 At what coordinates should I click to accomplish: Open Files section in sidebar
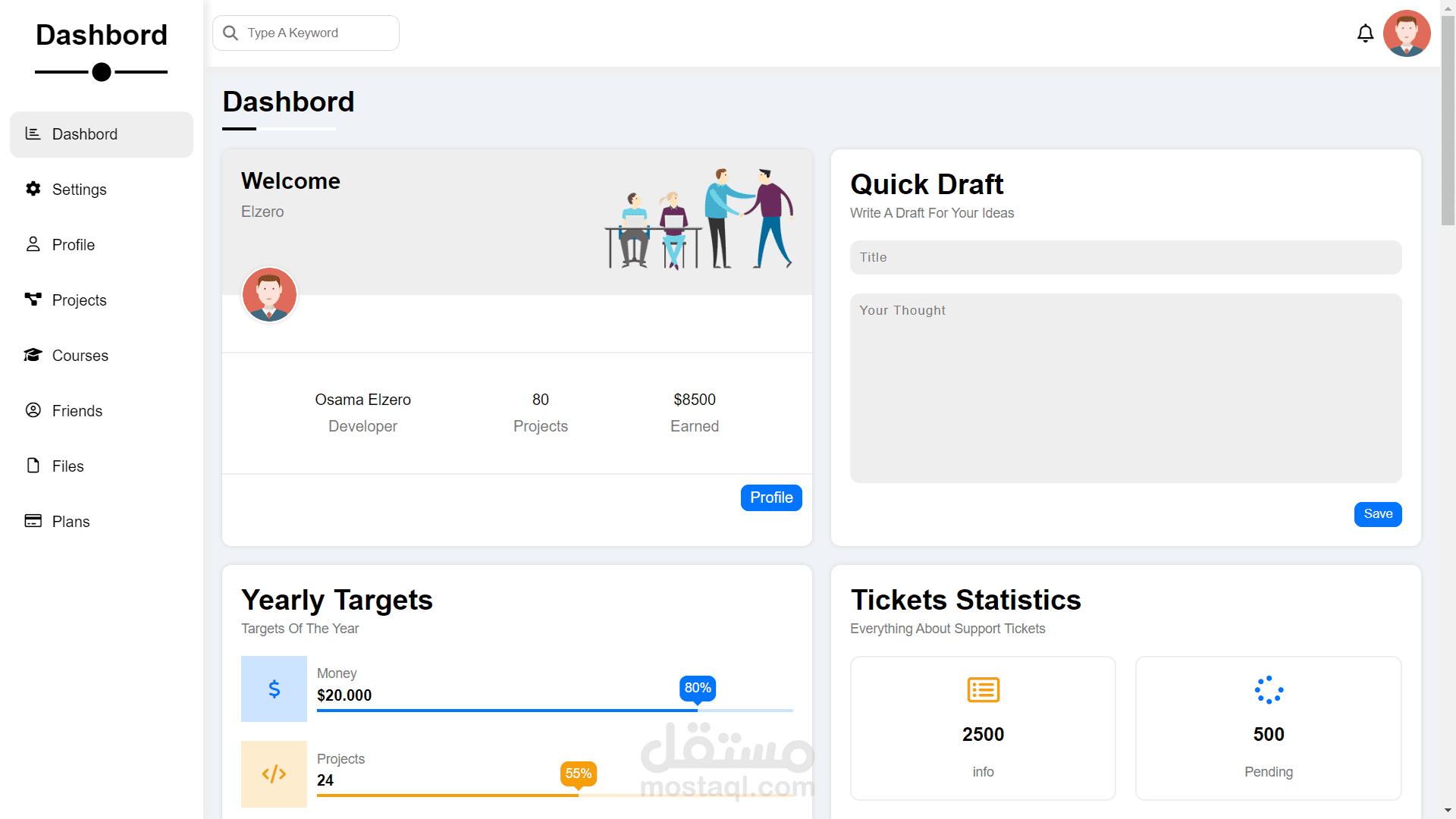pos(67,466)
